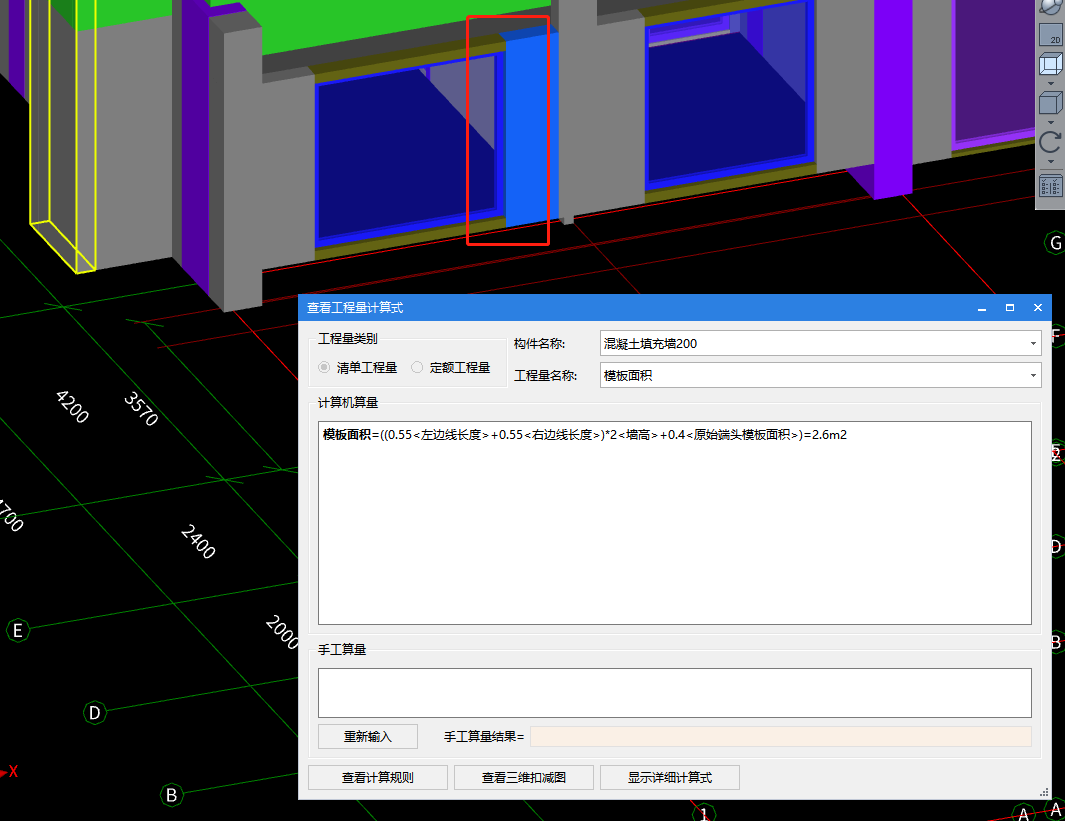The width and height of the screenshot is (1065, 821).
Task: Expand arrow under rotate icon
Action: click(1051, 162)
